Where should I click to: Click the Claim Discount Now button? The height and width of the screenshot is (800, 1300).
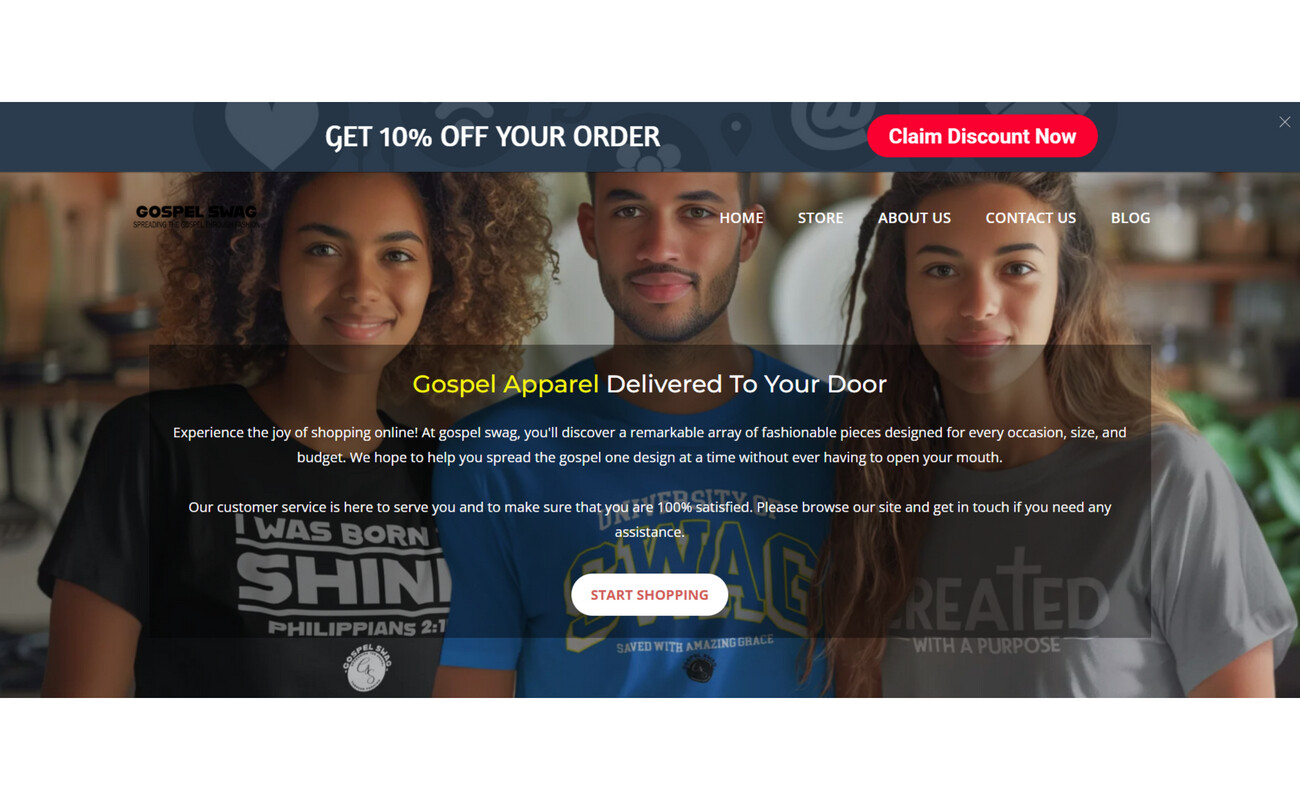[982, 136]
